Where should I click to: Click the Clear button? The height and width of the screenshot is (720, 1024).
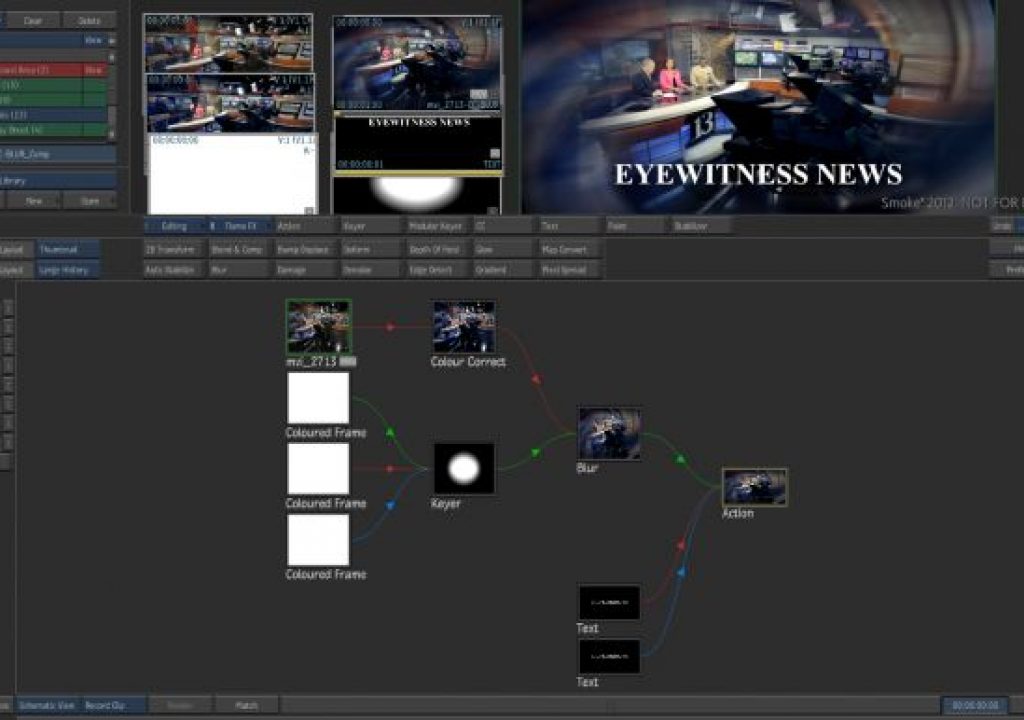(x=33, y=20)
